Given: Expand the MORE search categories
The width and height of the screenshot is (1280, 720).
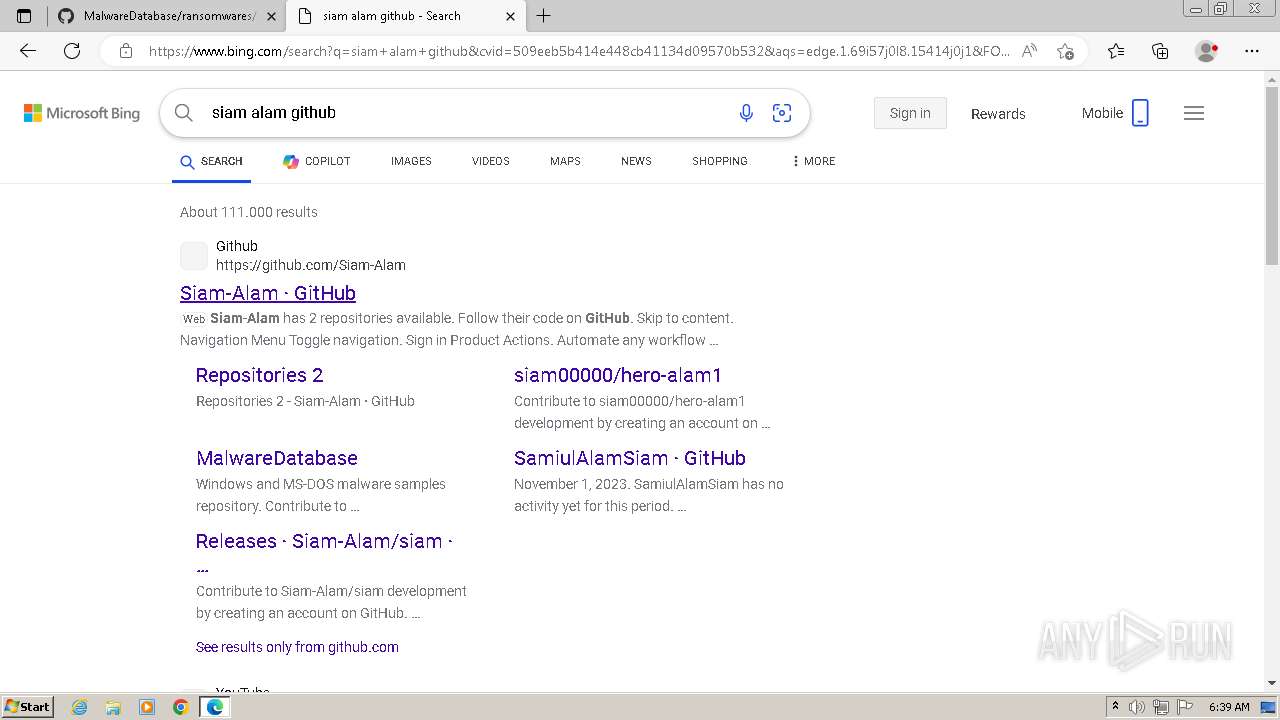Looking at the screenshot, I should [813, 161].
